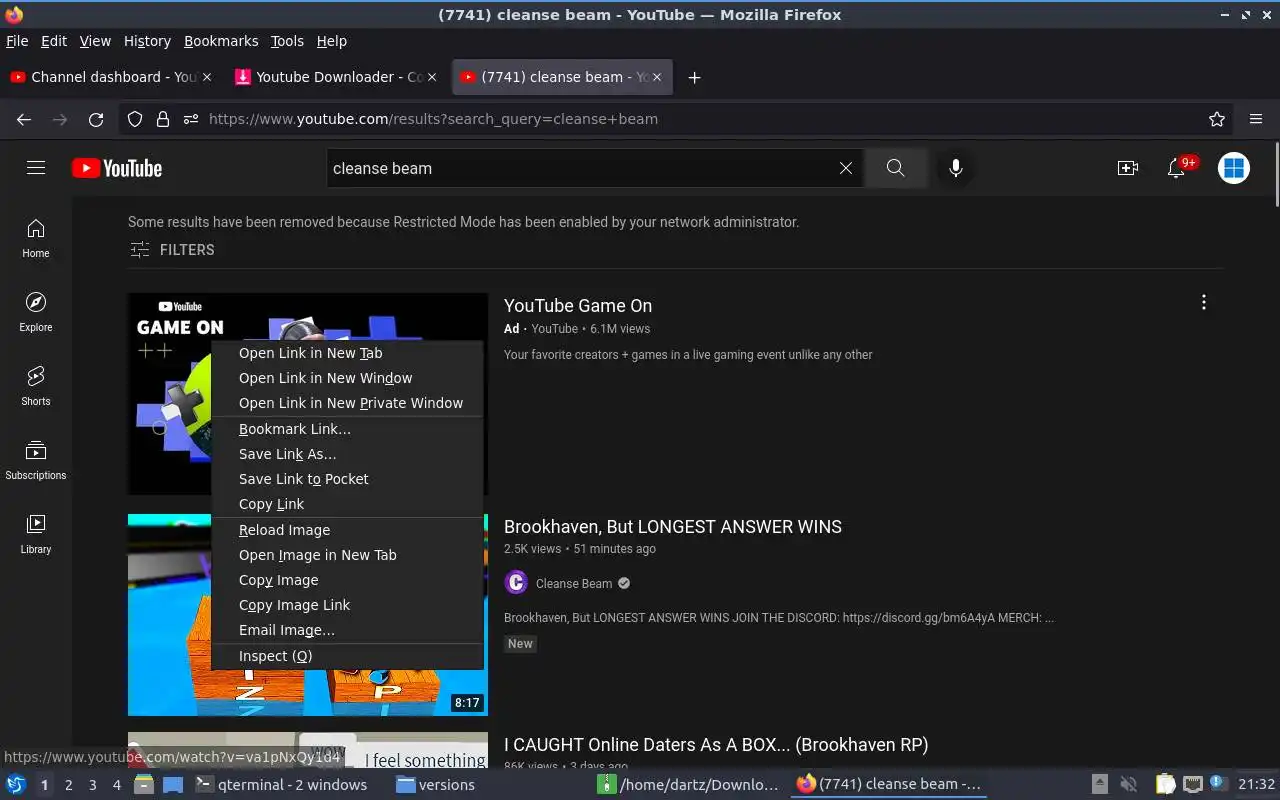Choose Copy Image from context menu
The width and height of the screenshot is (1280, 800).
point(348,580)
